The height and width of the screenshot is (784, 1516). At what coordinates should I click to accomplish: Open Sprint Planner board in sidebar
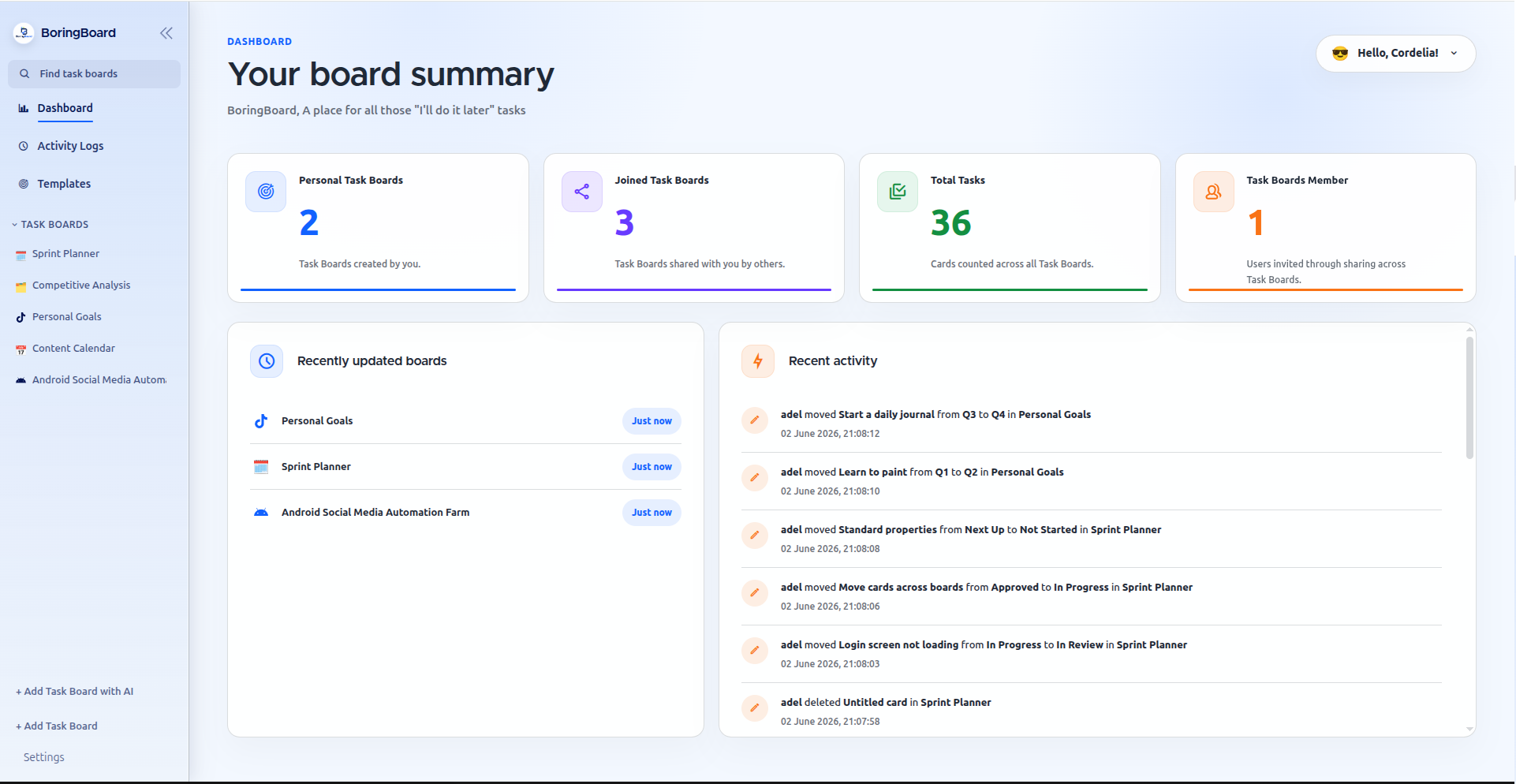(x=65, y=254)
